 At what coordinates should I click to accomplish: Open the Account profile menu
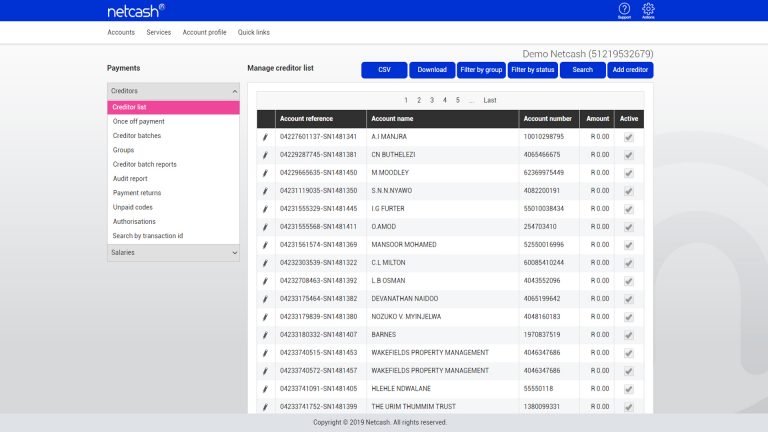click(204, 32)
